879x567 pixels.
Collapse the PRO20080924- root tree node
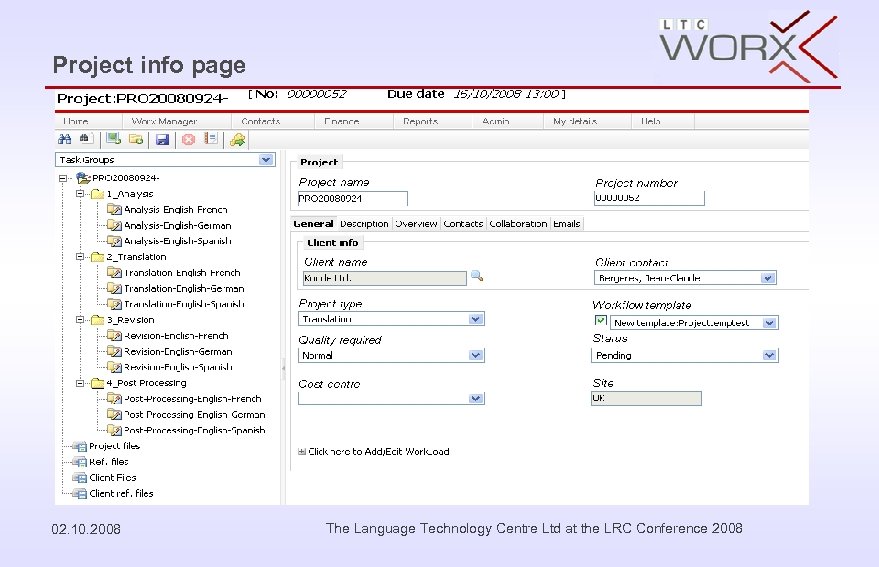(x=63, y=178)
